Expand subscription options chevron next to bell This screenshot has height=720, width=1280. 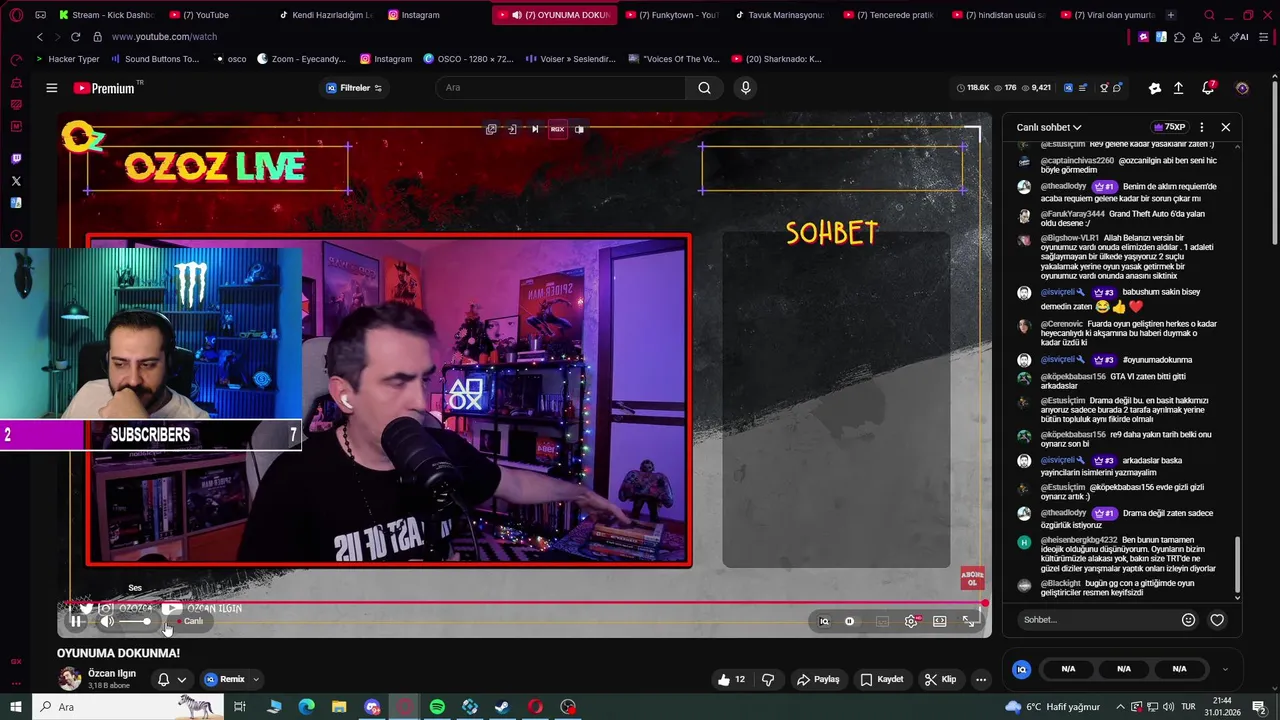182,679
